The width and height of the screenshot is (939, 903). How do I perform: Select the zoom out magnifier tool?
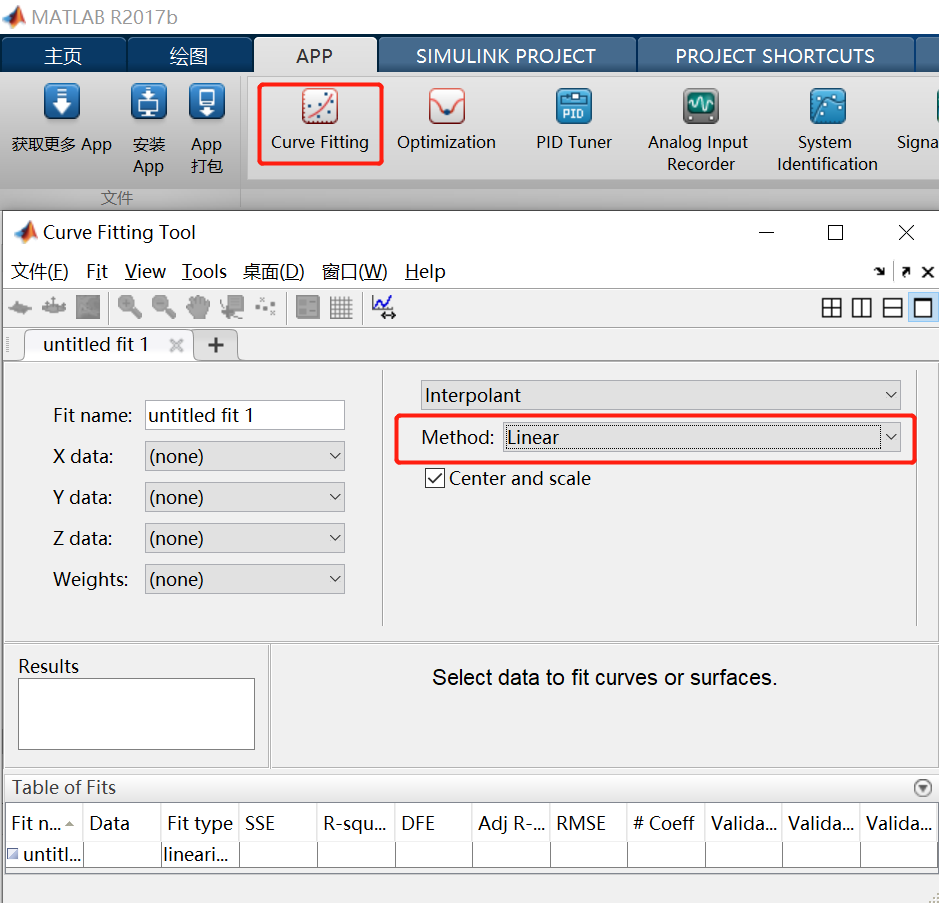coord(163,307)
